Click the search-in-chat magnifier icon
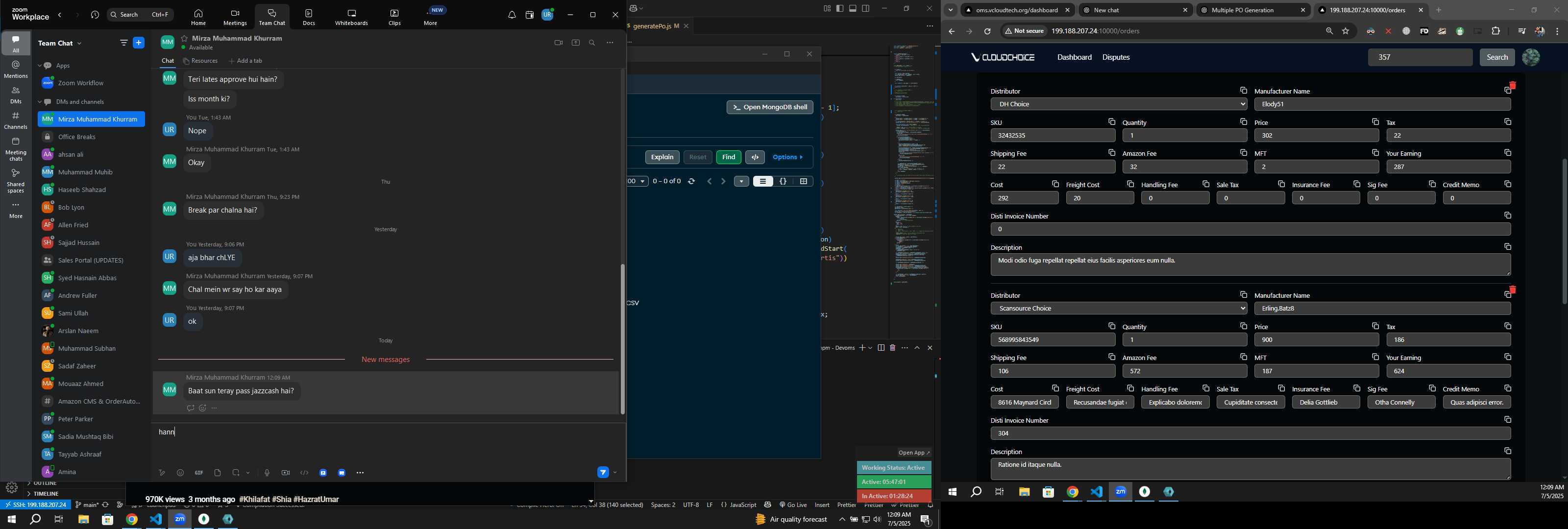The width and height of the screenshot is (1568, 529). tap(592, 43)
